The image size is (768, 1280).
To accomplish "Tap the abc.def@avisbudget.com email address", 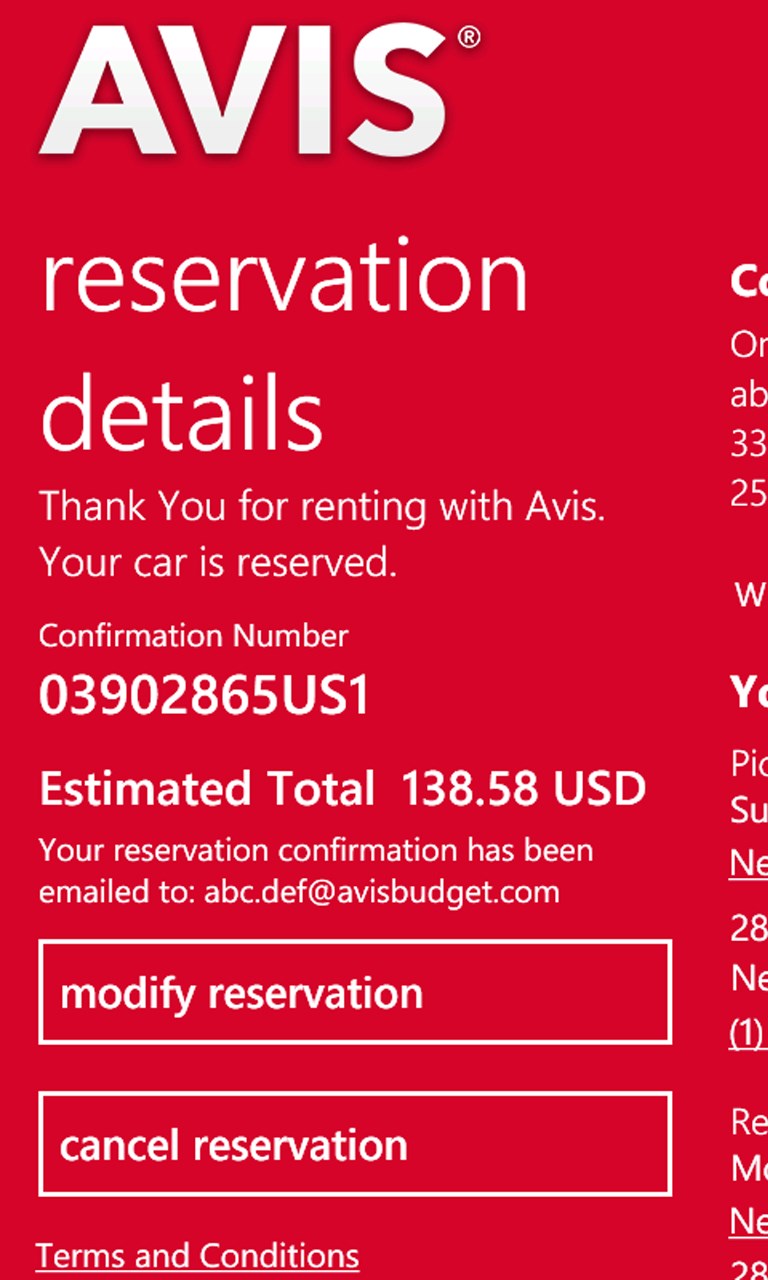I will click(382, 891).
